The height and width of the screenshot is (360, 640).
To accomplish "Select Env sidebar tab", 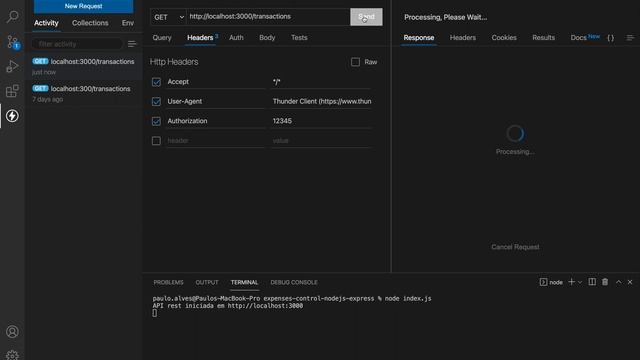I will pos(128,23).
